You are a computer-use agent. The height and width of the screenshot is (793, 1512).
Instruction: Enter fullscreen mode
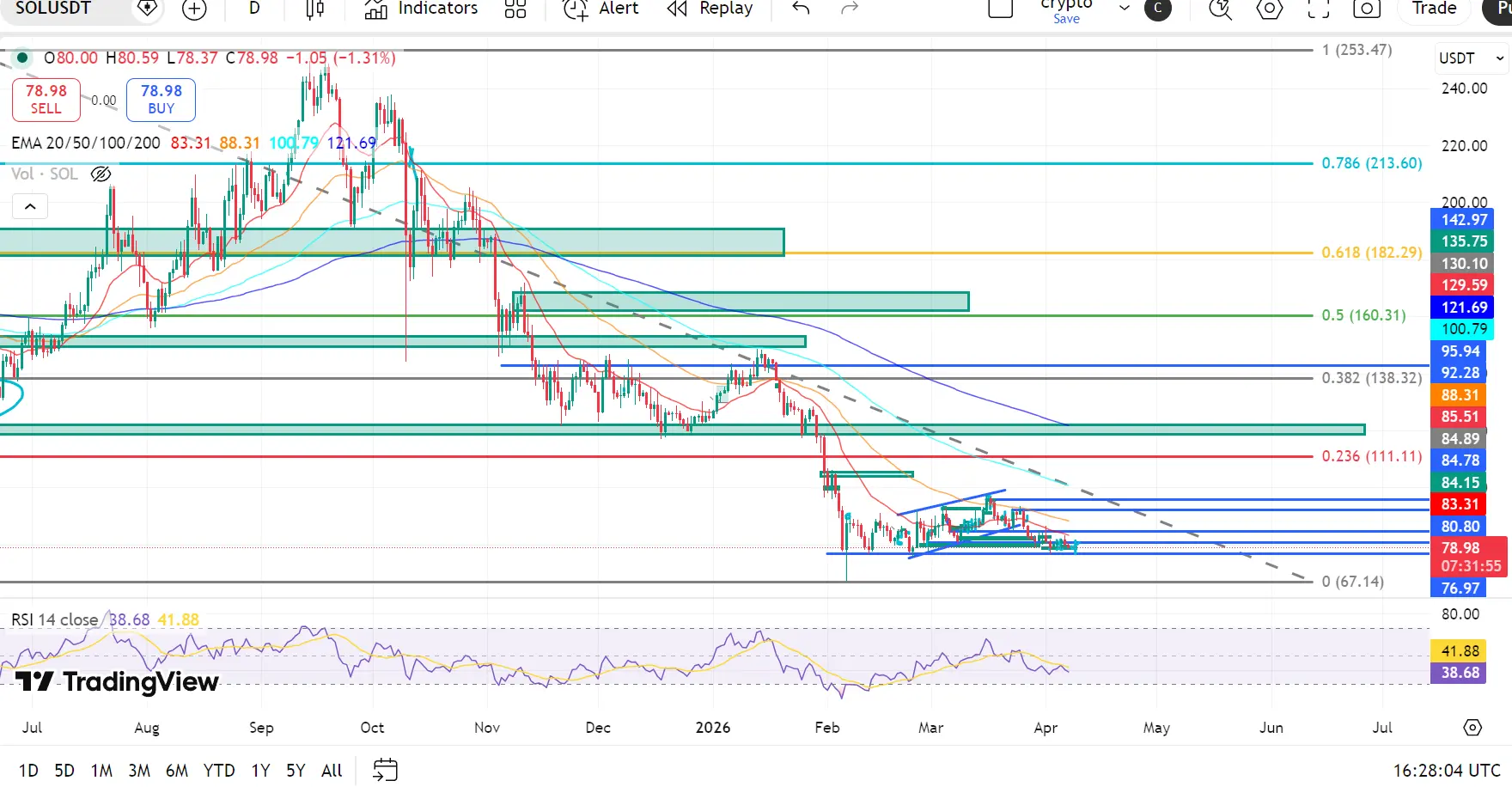point(1319,9)
